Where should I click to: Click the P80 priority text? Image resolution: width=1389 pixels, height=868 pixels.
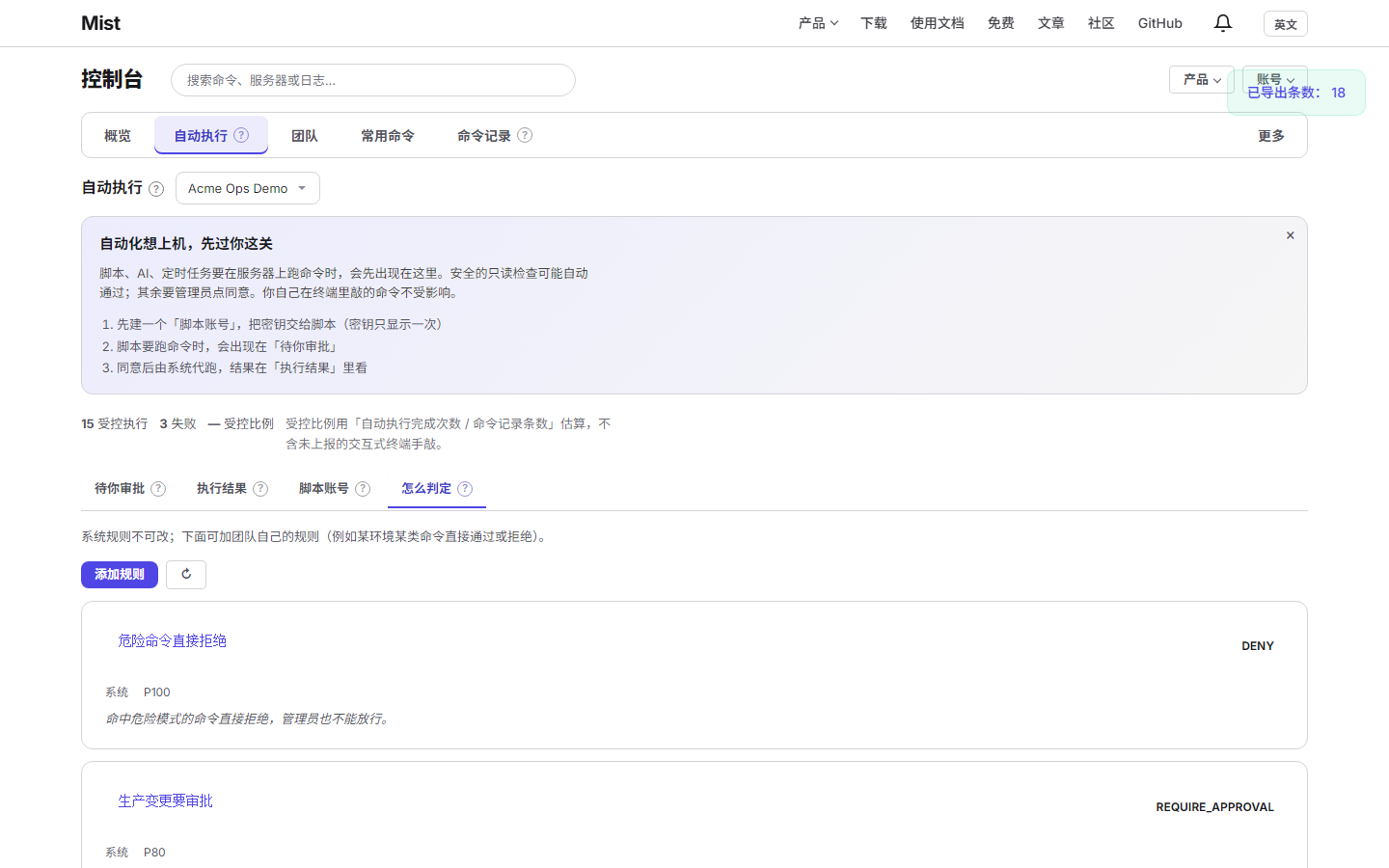click(x=154, y=853)
